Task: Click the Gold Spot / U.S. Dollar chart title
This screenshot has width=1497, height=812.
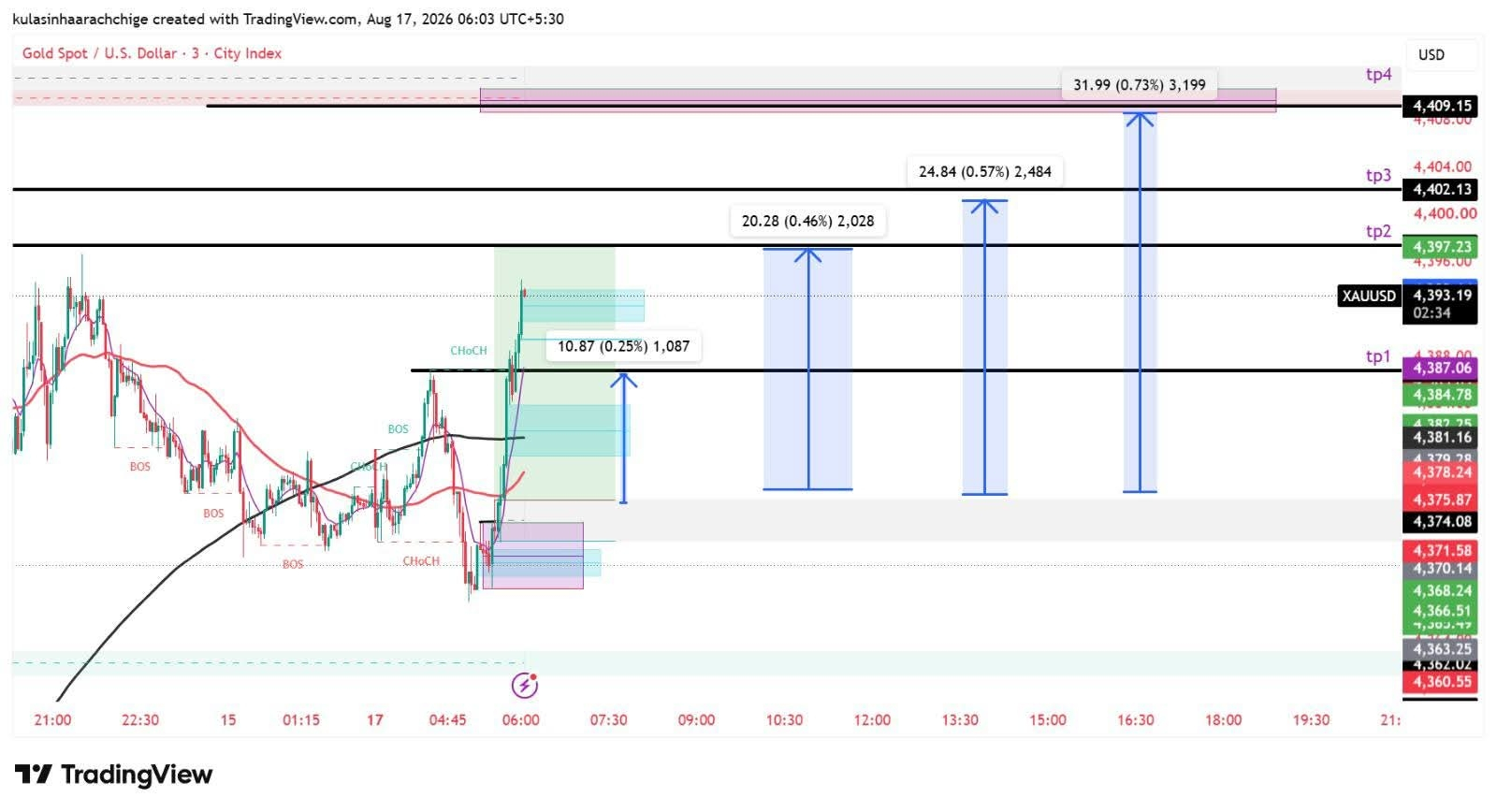Action: pos(152,53)
